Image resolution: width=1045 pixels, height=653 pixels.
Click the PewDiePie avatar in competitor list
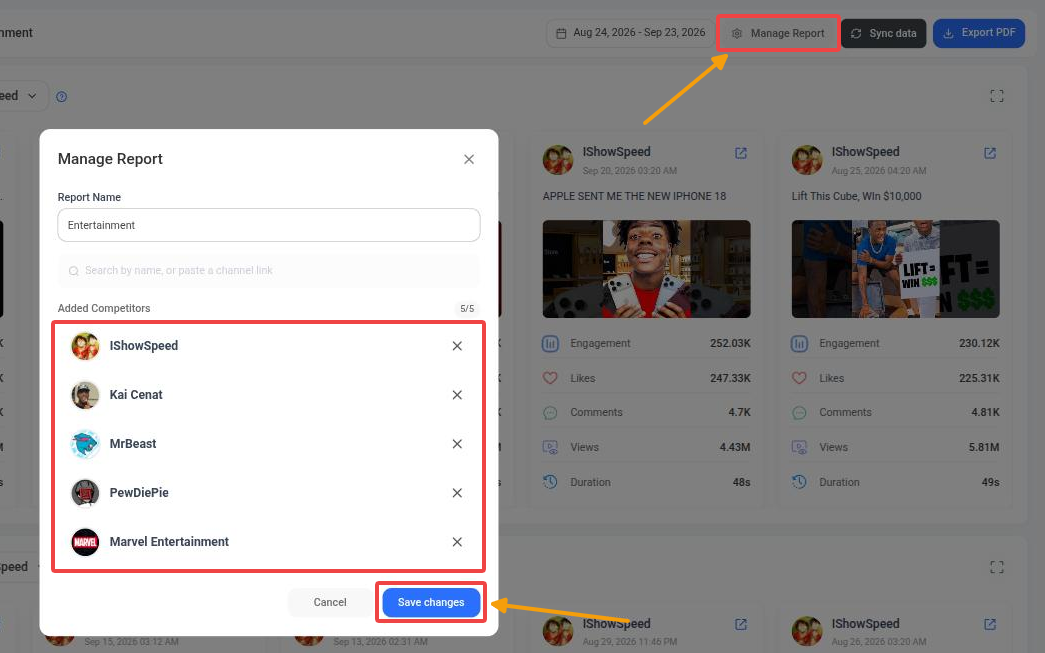point(85,493)
